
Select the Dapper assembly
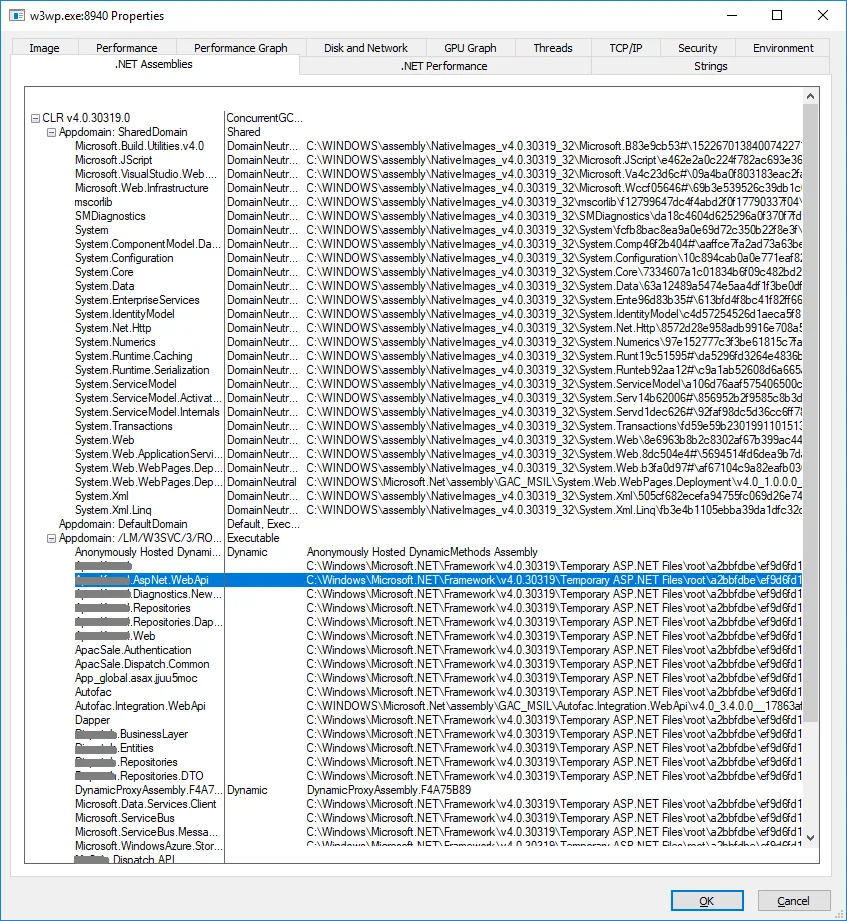point(92,720)
